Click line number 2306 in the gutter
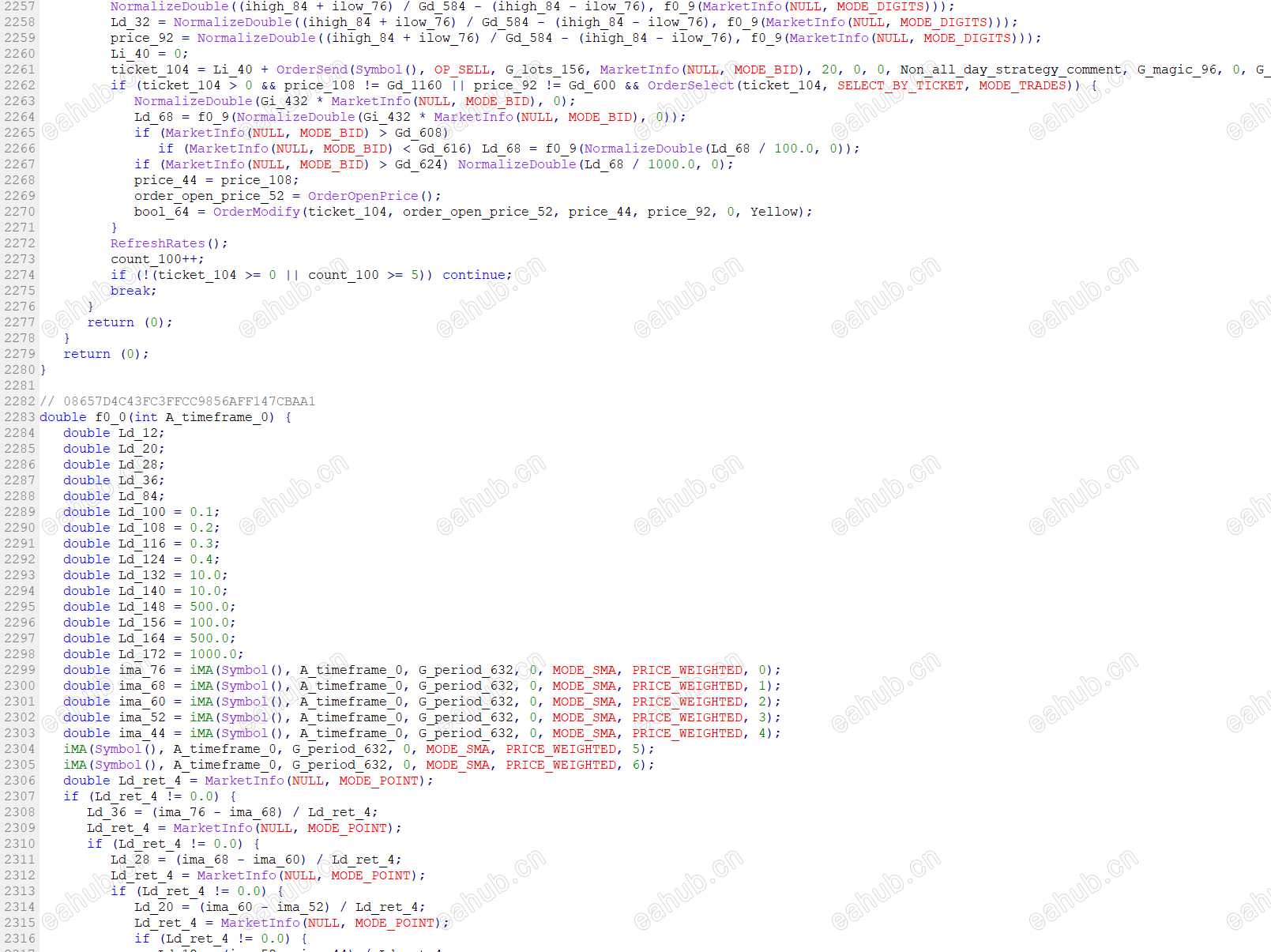This screenshot has height=952, width=1271. (x=19, y=781)
